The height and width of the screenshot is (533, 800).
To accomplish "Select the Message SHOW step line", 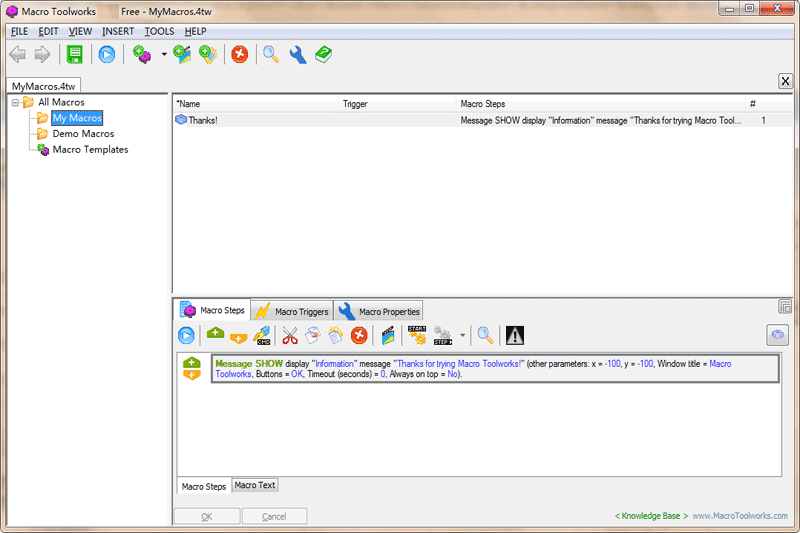I will coord(495,369).
